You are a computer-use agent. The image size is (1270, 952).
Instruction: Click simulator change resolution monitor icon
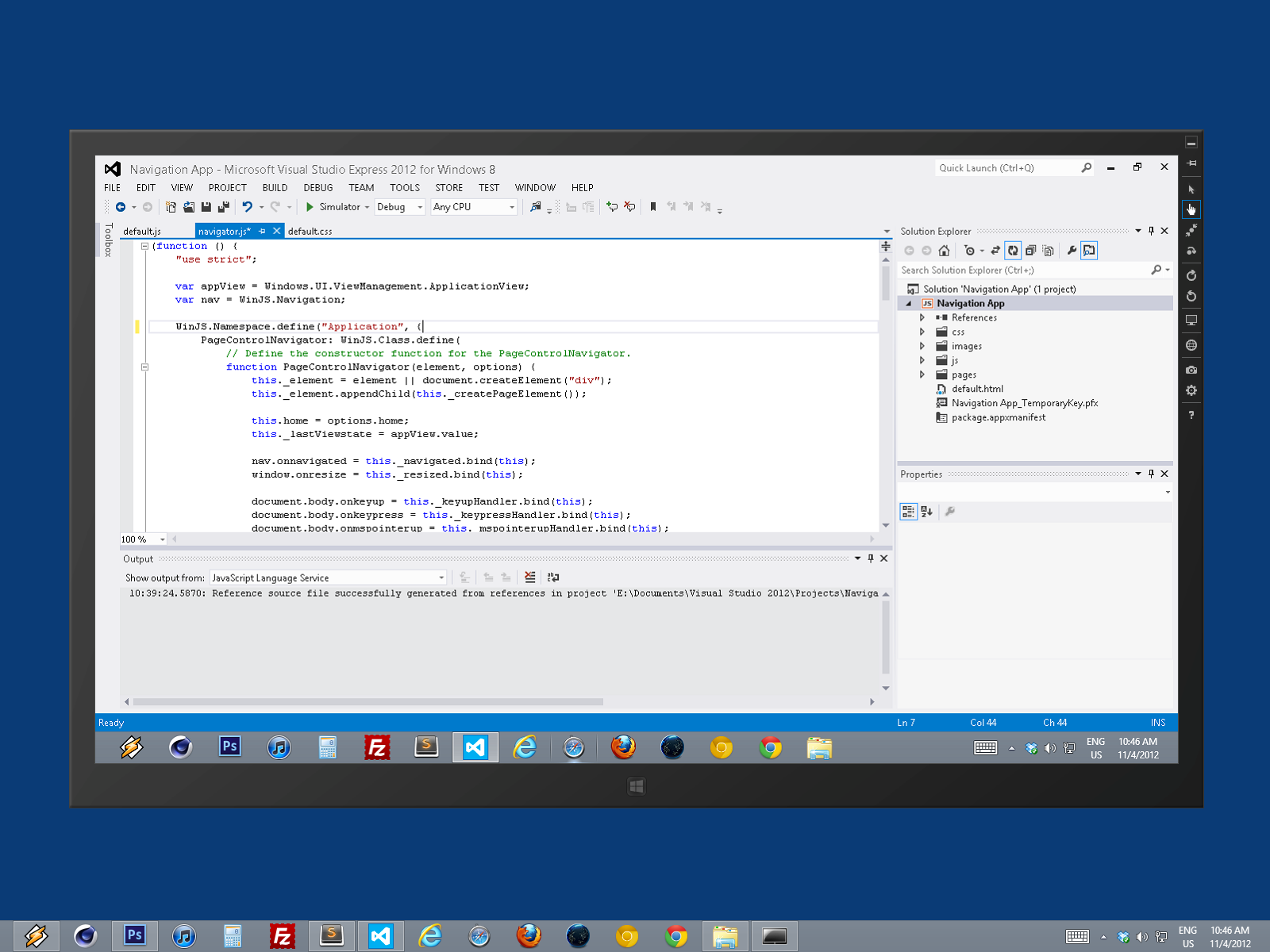point(1191,321)
